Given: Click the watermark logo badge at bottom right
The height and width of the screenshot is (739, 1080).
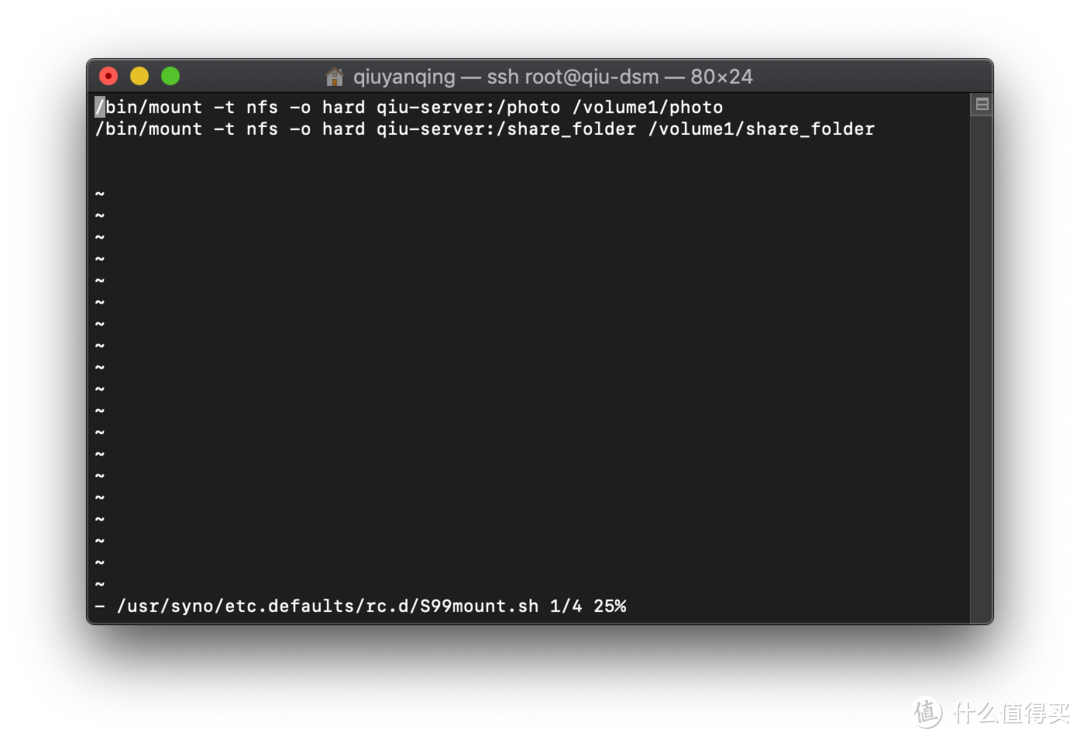Looking at the screenshot, I should pos(925,710).
